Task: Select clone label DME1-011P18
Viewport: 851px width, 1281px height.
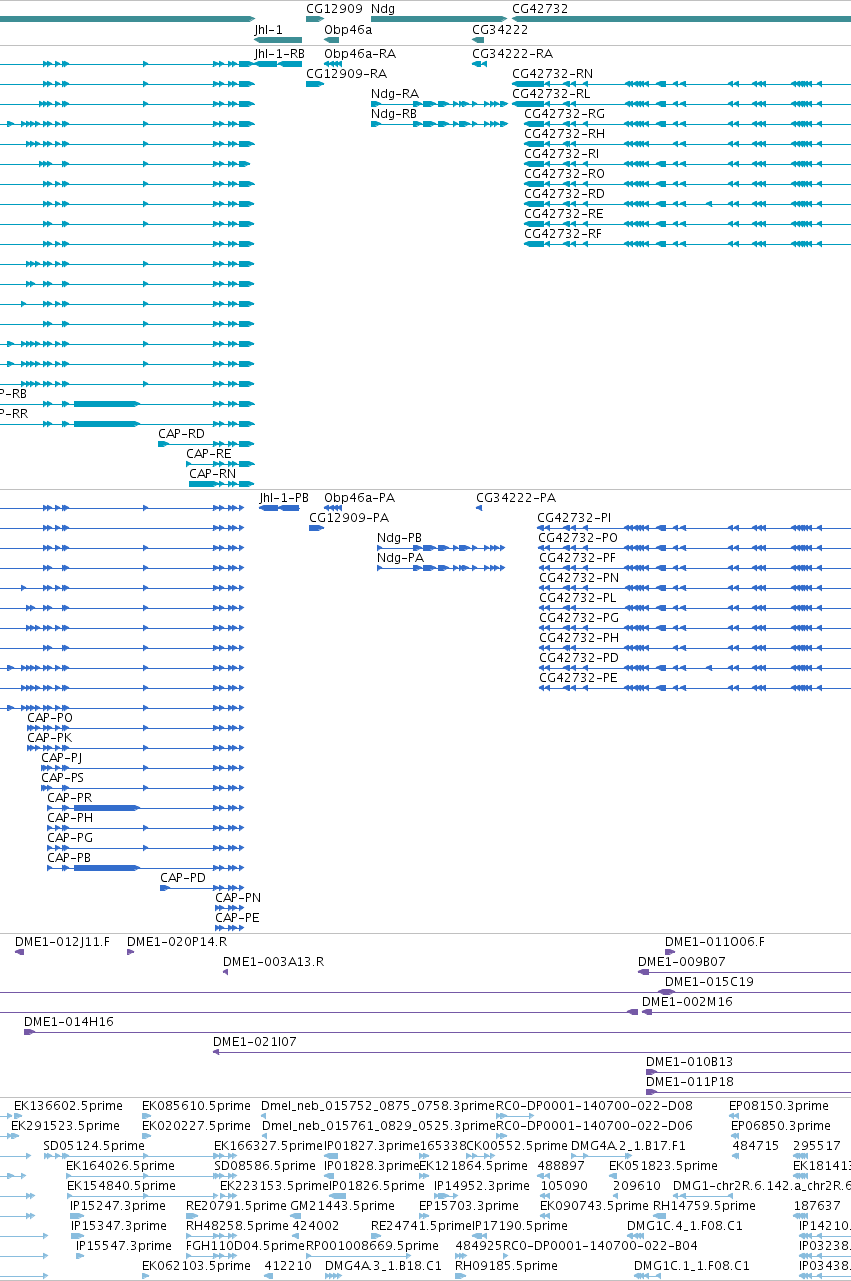Action: click(x=690, y=1081)
